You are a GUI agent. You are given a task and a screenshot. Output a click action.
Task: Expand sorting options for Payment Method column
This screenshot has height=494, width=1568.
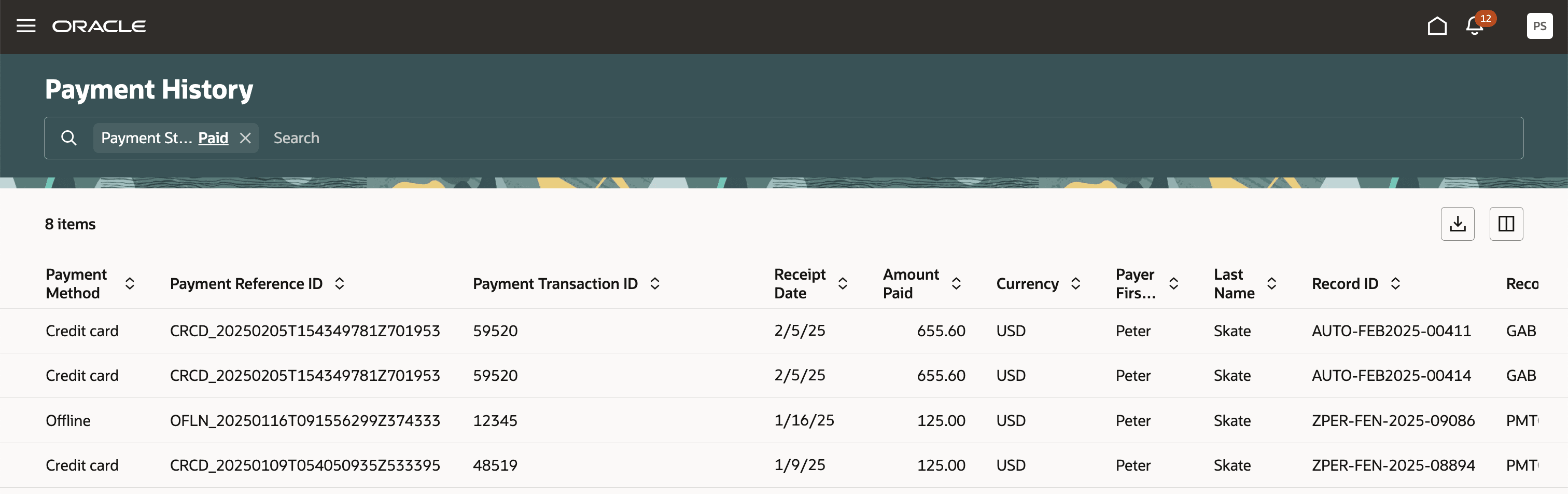(130, 283)
